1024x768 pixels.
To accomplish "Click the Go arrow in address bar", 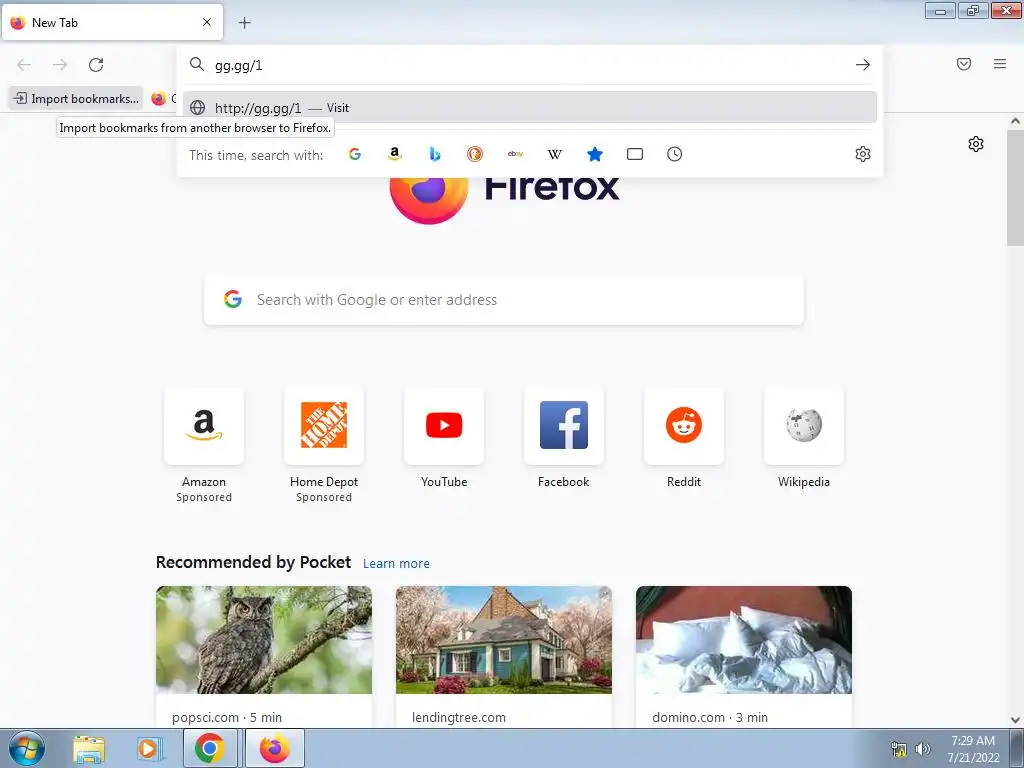I will tap(863, 65).
